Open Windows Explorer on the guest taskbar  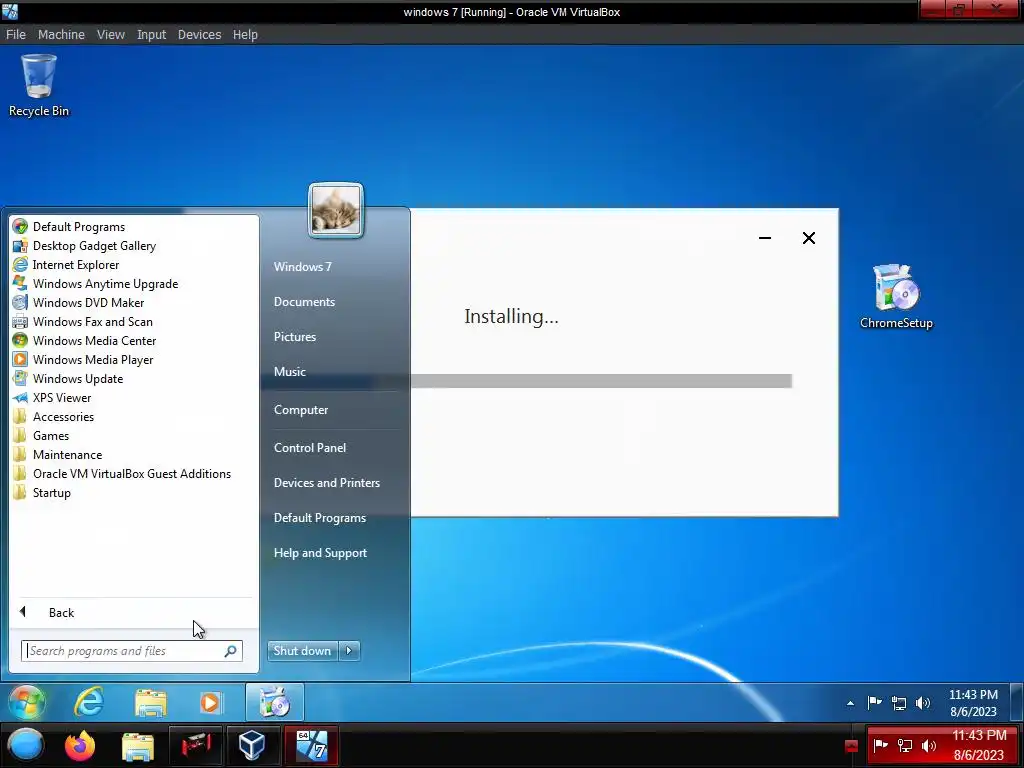coord(151,703)
